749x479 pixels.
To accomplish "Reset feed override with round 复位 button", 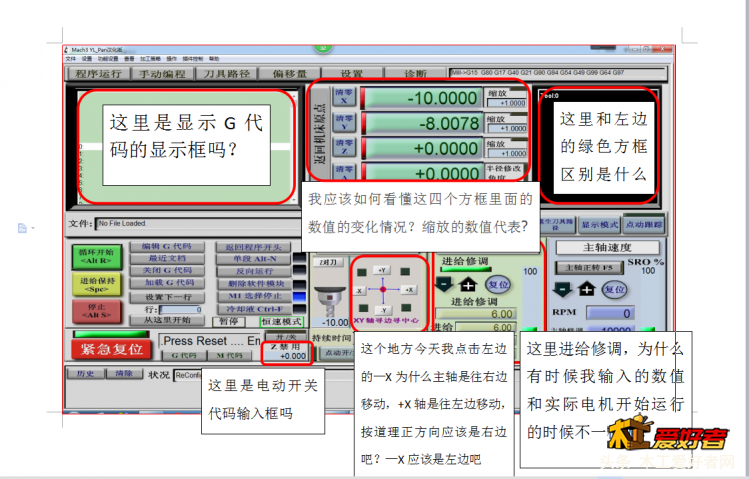I will (498, 285).
